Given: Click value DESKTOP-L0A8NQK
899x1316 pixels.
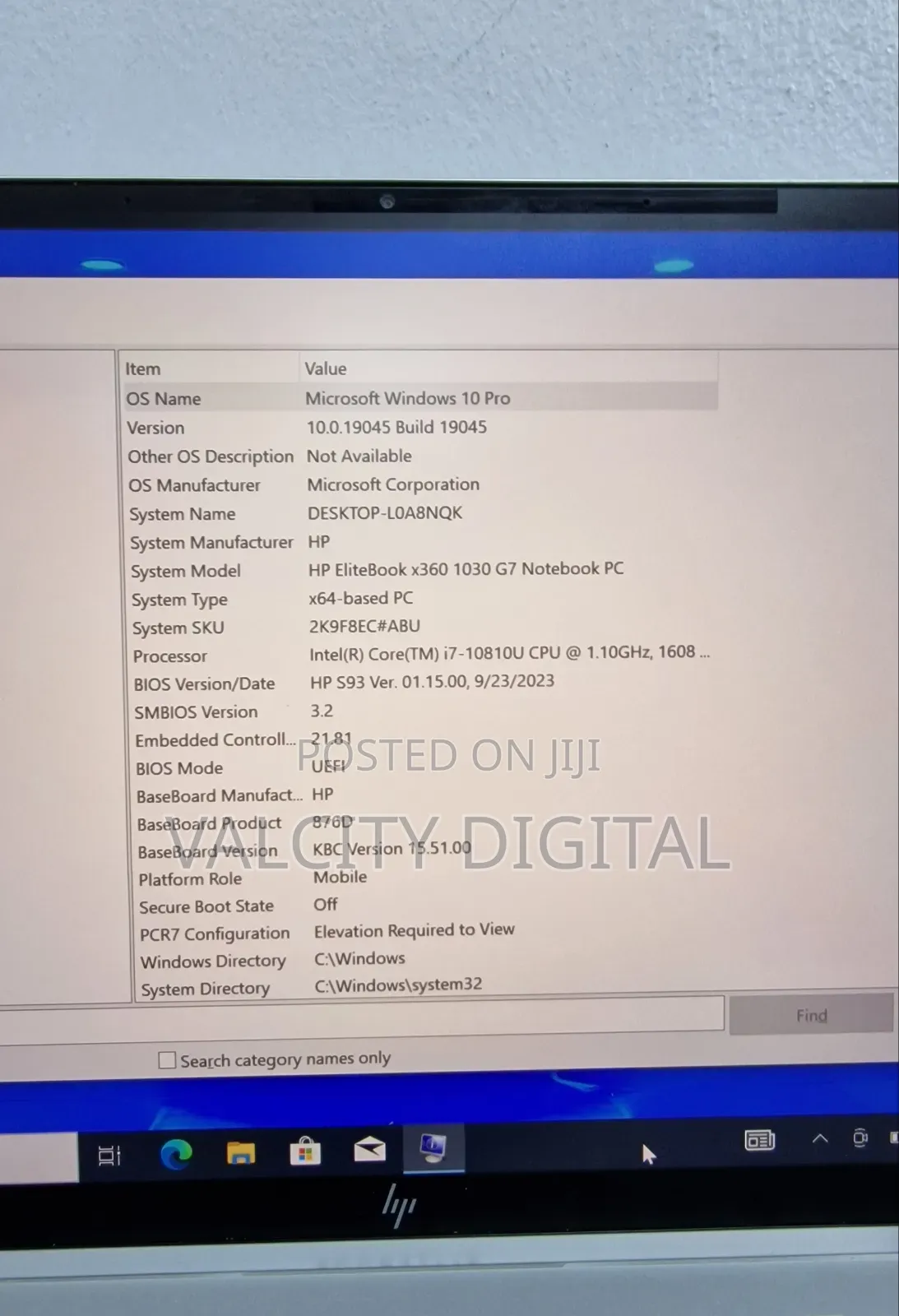Looking at the screenshot, I should pyautogui.click(x=385, y=513).
